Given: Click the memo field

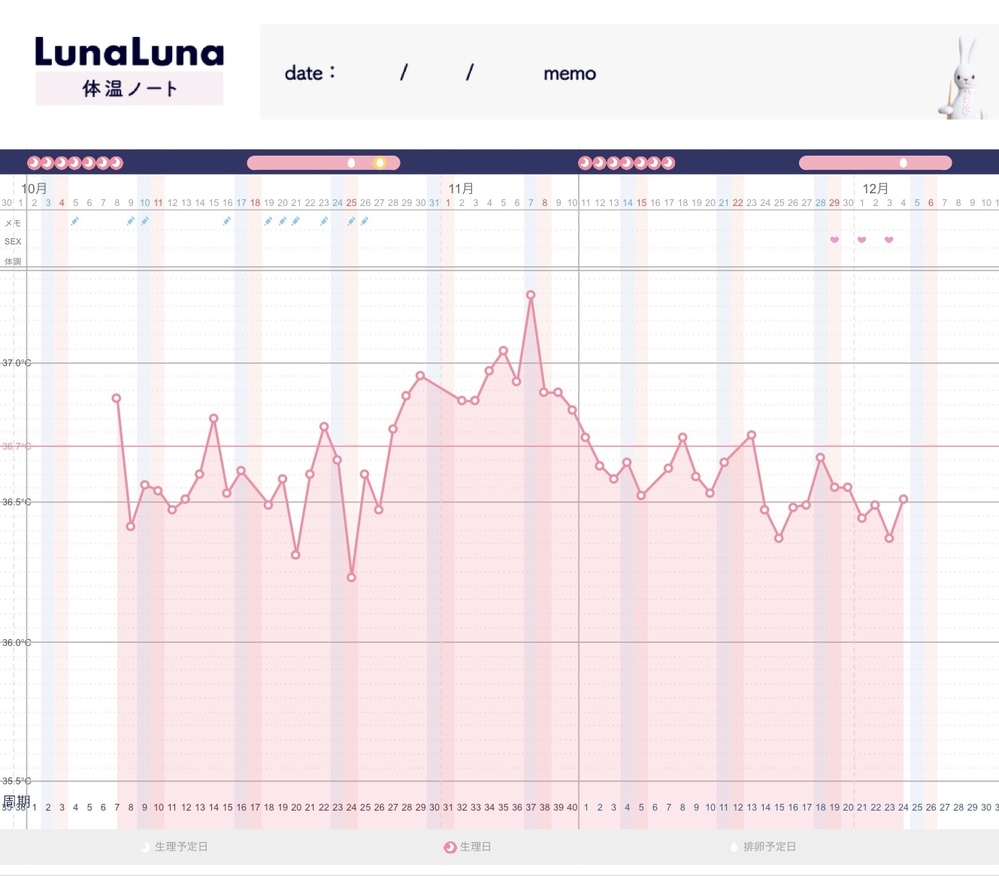Looking at the screenshot, I should [x=570, y=73].
